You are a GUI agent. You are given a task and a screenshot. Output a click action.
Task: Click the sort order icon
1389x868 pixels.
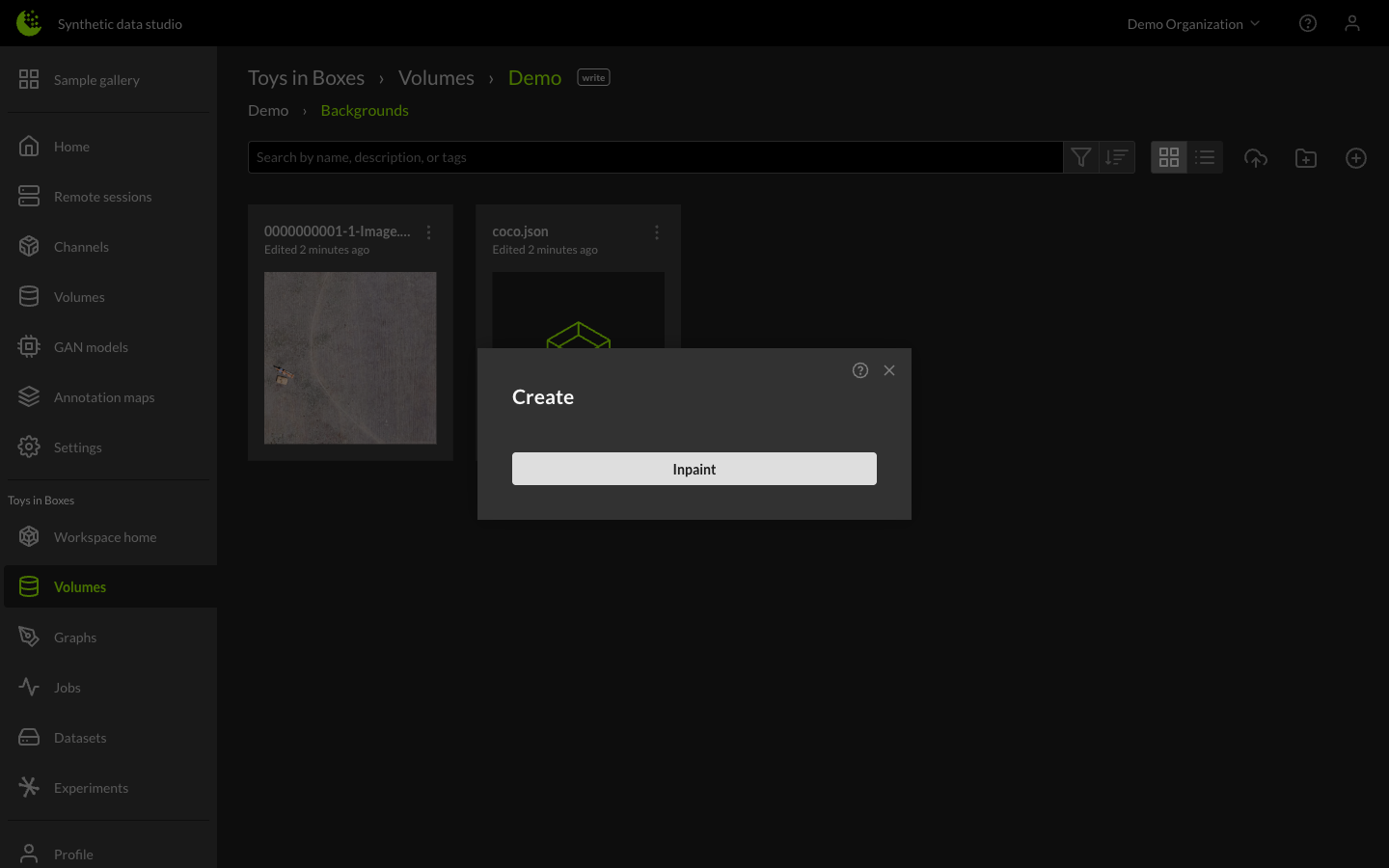click(x=1117, y=157)
